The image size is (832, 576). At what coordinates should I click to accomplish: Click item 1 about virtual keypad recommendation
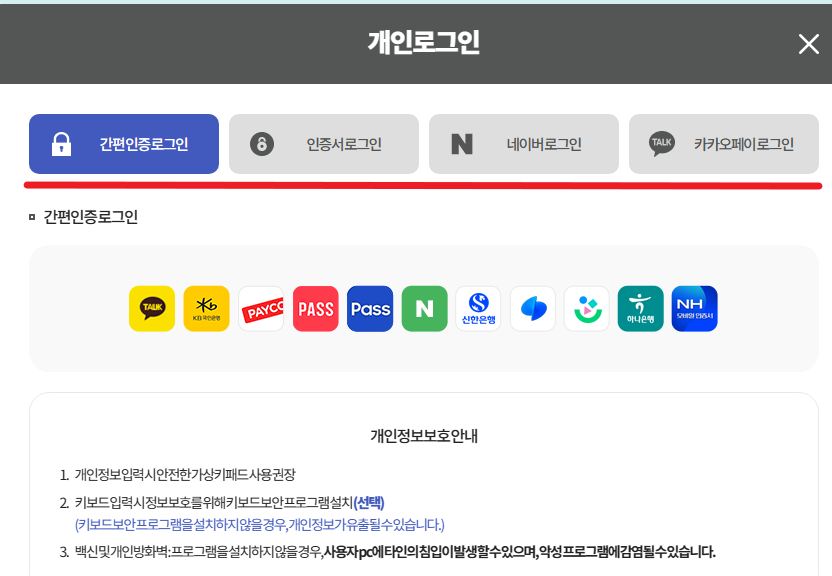[x=185, y=474]
